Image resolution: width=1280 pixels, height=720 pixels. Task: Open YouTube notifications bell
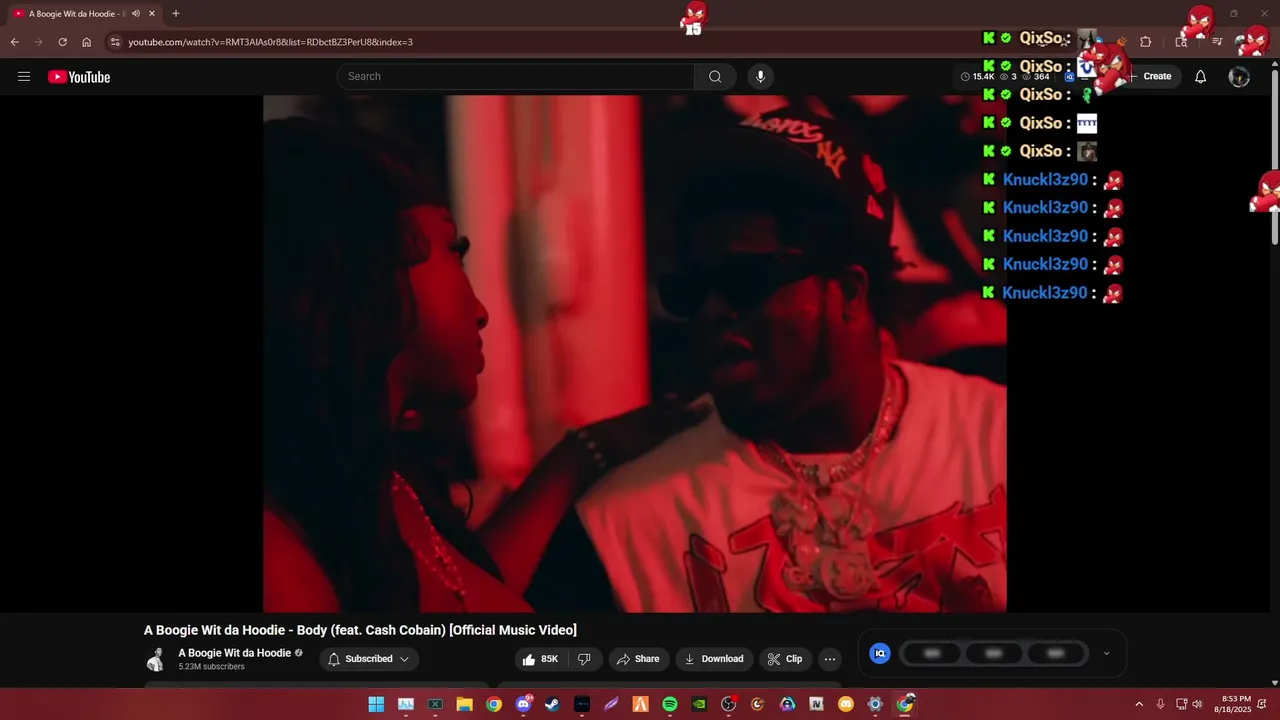pos(1201,77)
